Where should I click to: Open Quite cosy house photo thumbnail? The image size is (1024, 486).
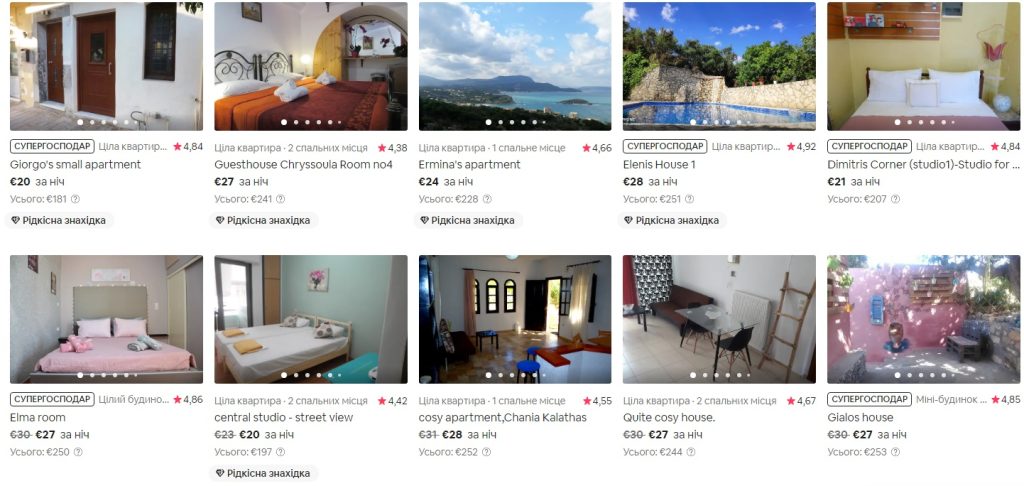point(719,319)
